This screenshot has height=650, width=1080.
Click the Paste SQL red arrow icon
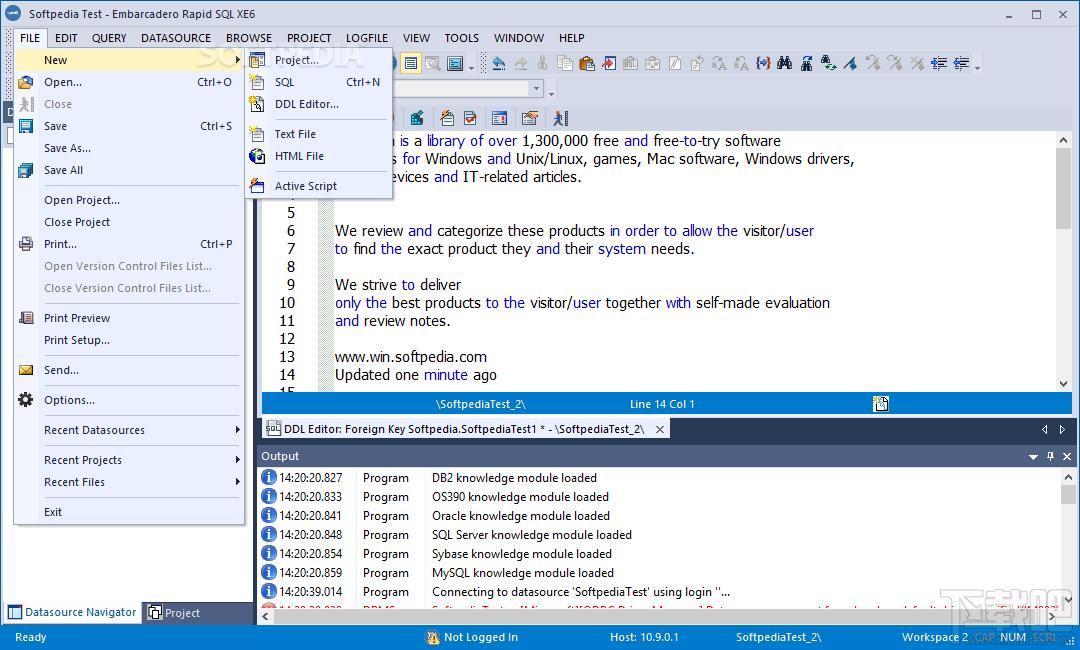click(608, 63)
